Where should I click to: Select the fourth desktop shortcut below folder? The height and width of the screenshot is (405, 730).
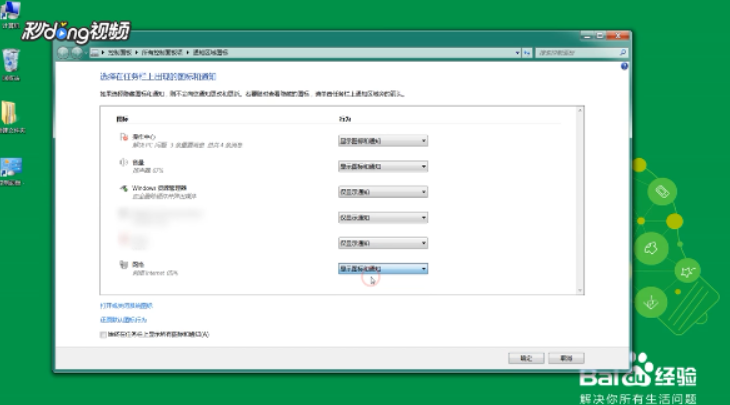pos(11,172)
